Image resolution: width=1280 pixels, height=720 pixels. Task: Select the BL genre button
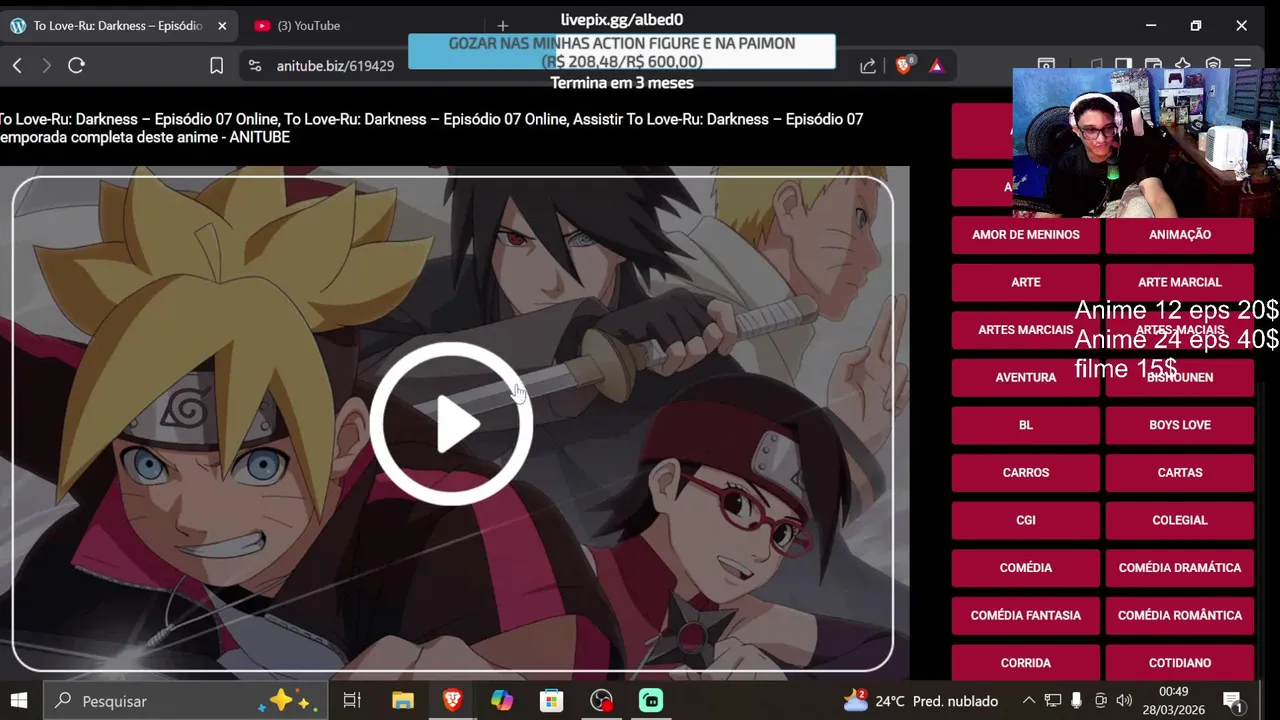click(1026, 425)
